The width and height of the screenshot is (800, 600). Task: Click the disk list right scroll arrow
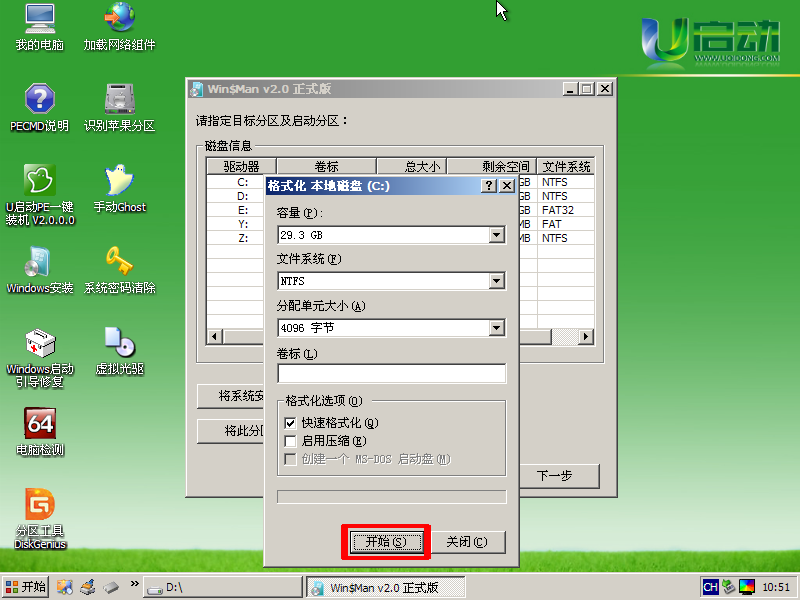(586, 337)
